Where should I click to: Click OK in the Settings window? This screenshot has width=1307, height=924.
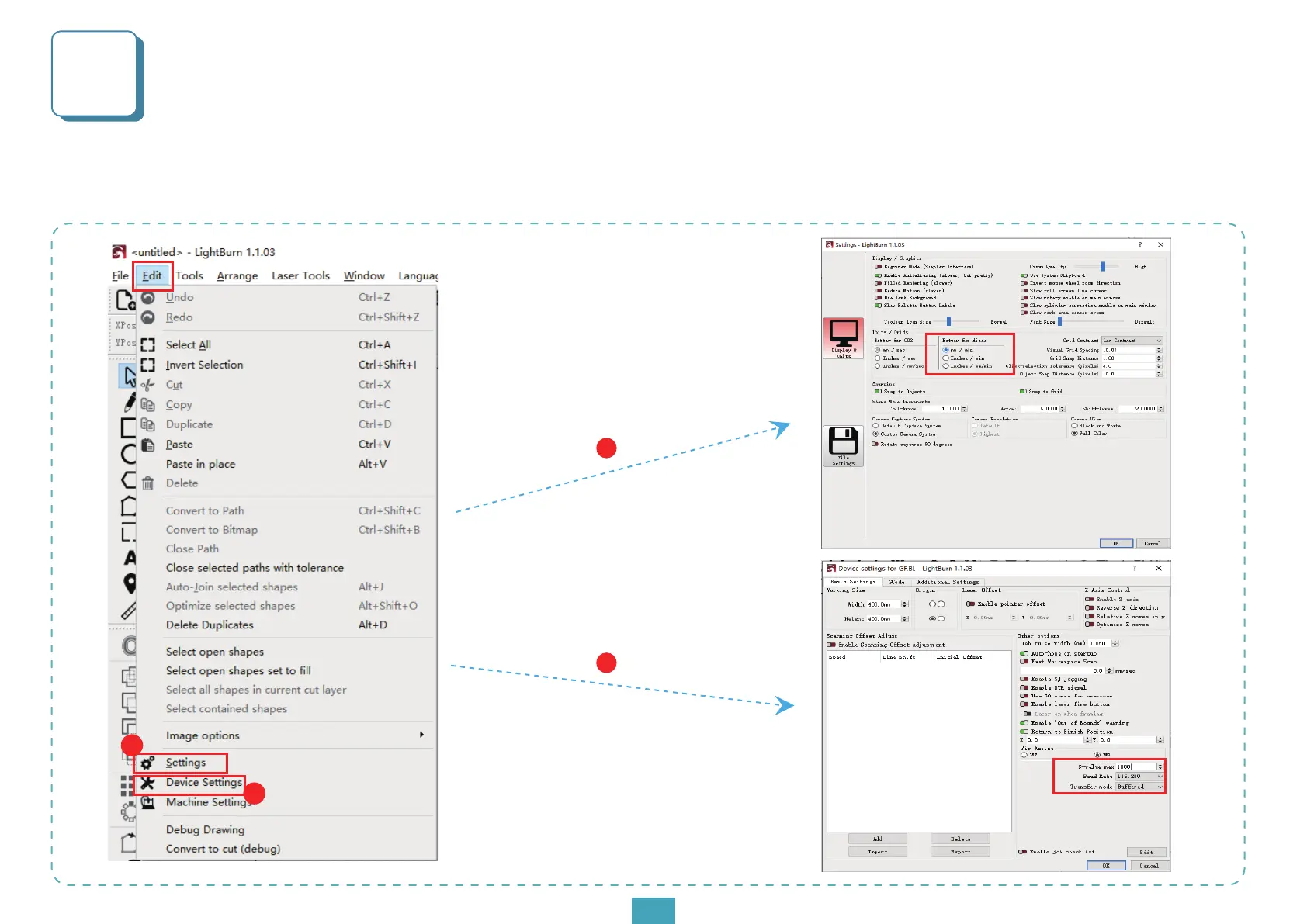pos(1116,543)
